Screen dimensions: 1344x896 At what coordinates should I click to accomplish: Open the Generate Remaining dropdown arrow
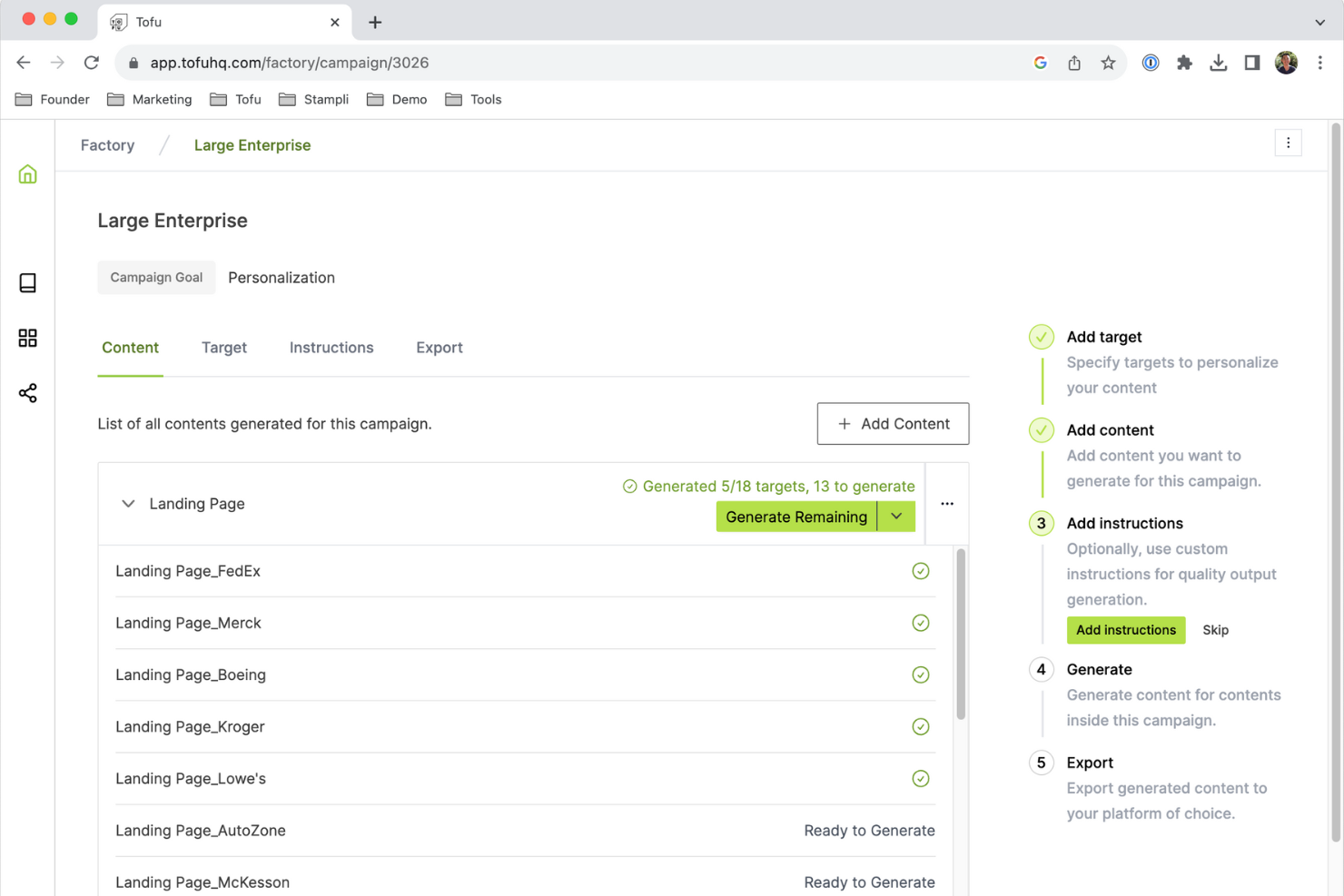click(896, 517)
